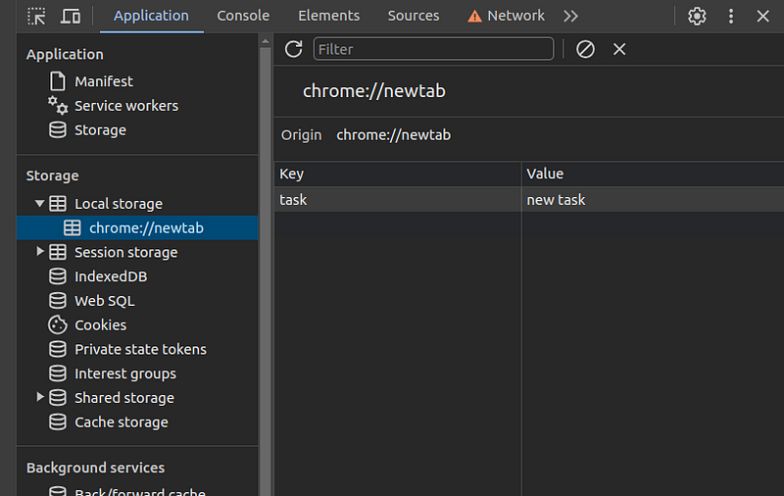This screenshot has width=784, height=496.
Task: Clear all local storage entries icon
Action: [x=585, y=49]
